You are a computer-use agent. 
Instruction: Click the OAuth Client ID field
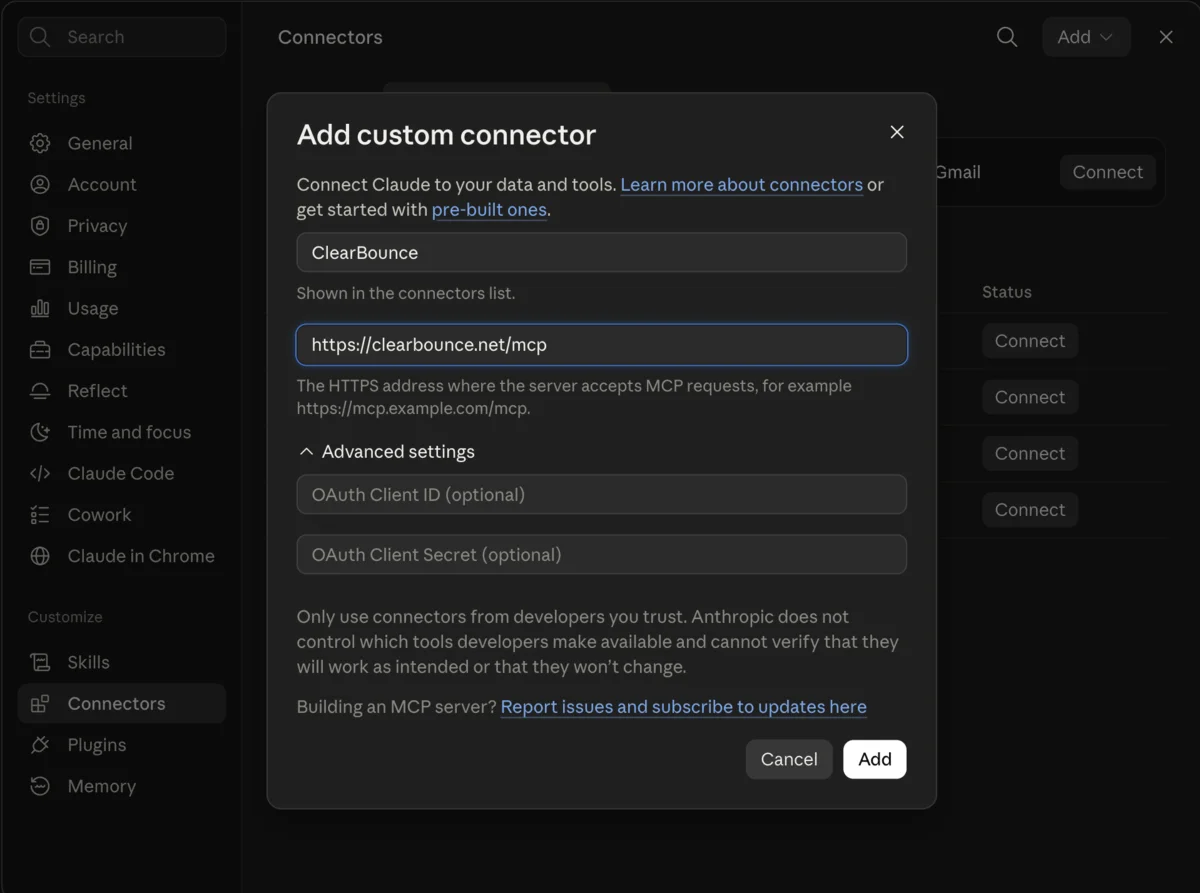click(x=602, y=495)
